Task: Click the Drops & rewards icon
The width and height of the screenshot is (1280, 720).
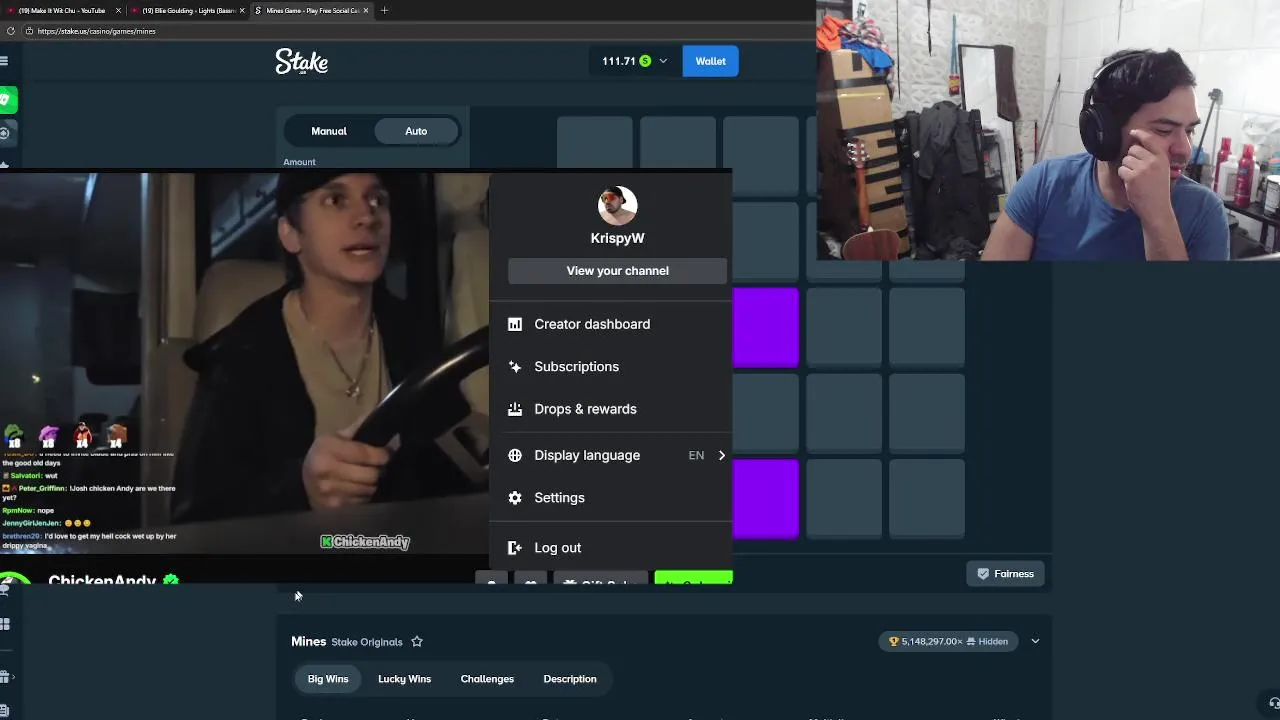Action: (515, 409)
